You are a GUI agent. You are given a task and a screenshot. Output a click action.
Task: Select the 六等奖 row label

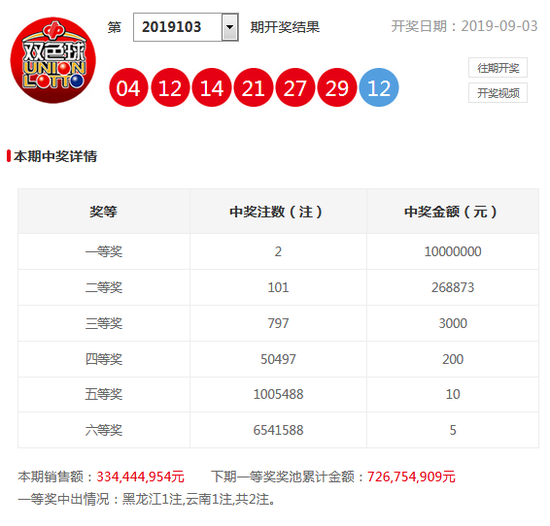pos(104,430)
